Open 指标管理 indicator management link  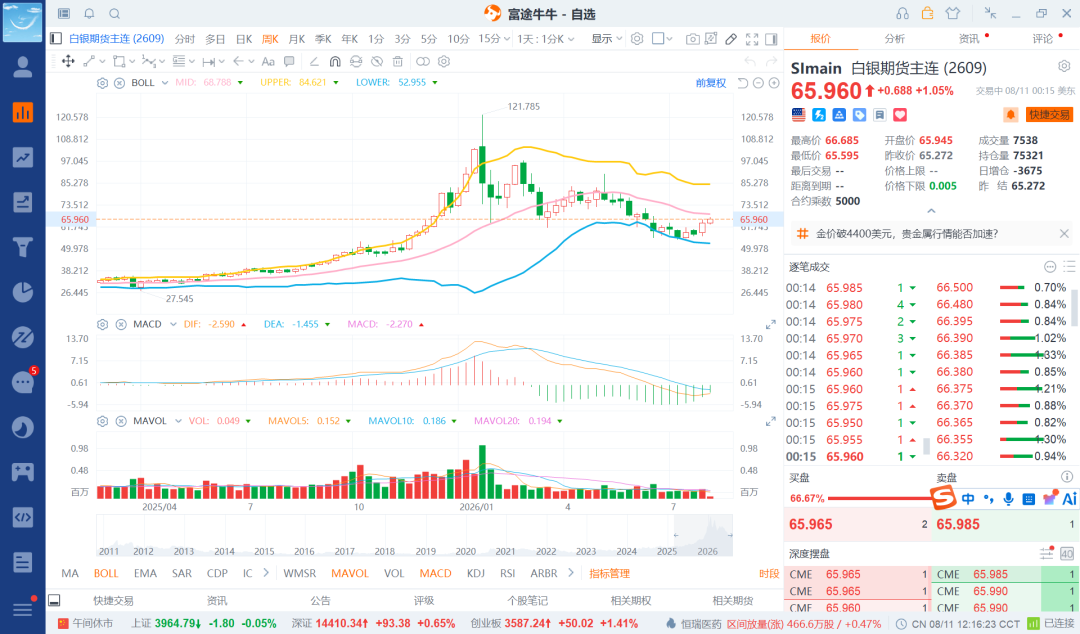[610, 573]
